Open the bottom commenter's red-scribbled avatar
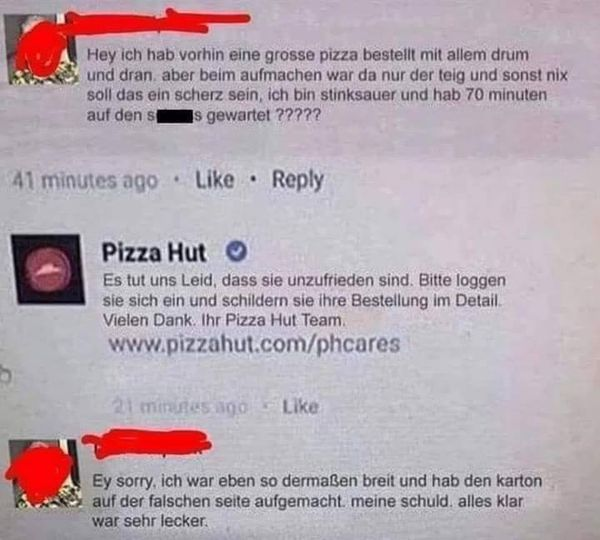Viewport: 600px width, 540px height. (44, 474)
